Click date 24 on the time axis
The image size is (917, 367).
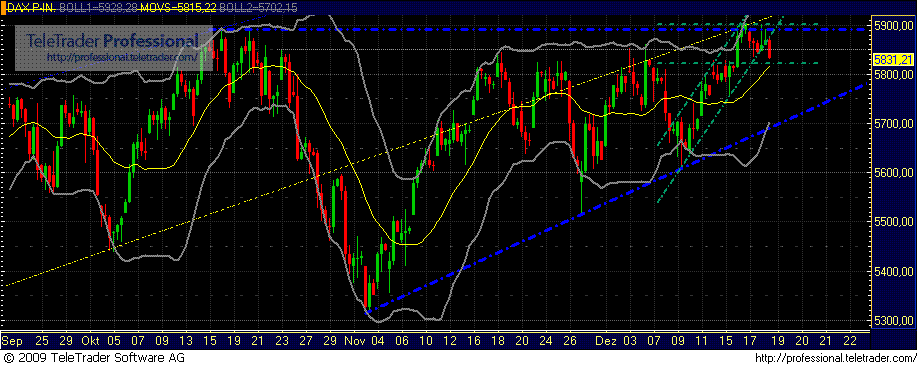click(x=546, y=340)
